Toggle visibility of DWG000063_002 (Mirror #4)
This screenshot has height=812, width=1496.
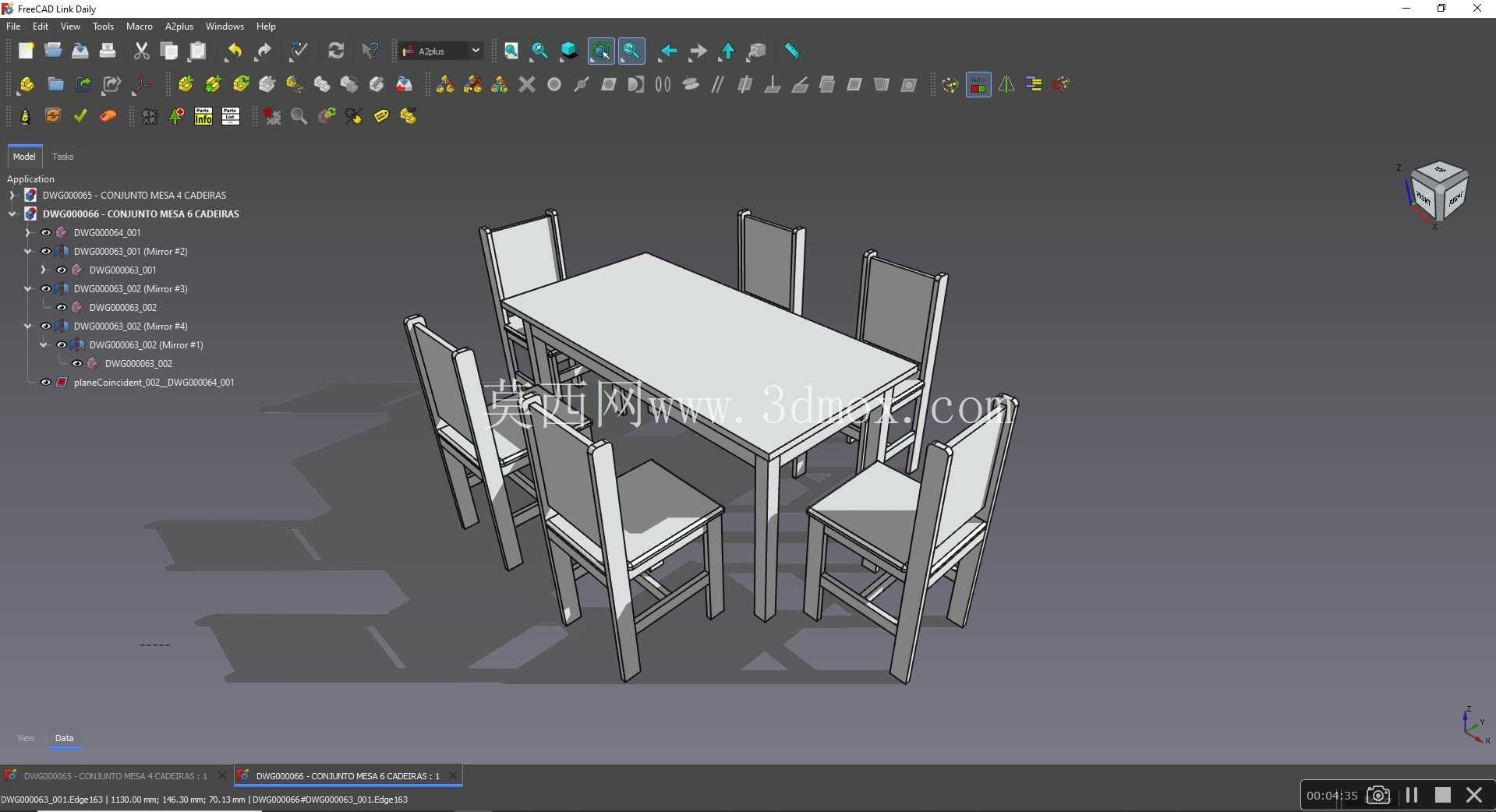click(x=46, y=326)
